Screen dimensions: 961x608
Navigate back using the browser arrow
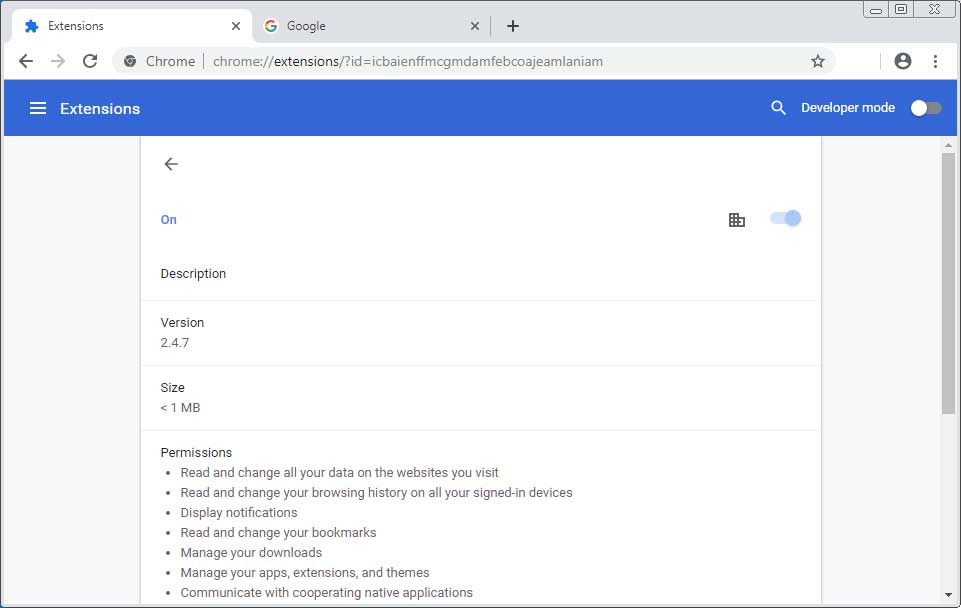(25, 61)
